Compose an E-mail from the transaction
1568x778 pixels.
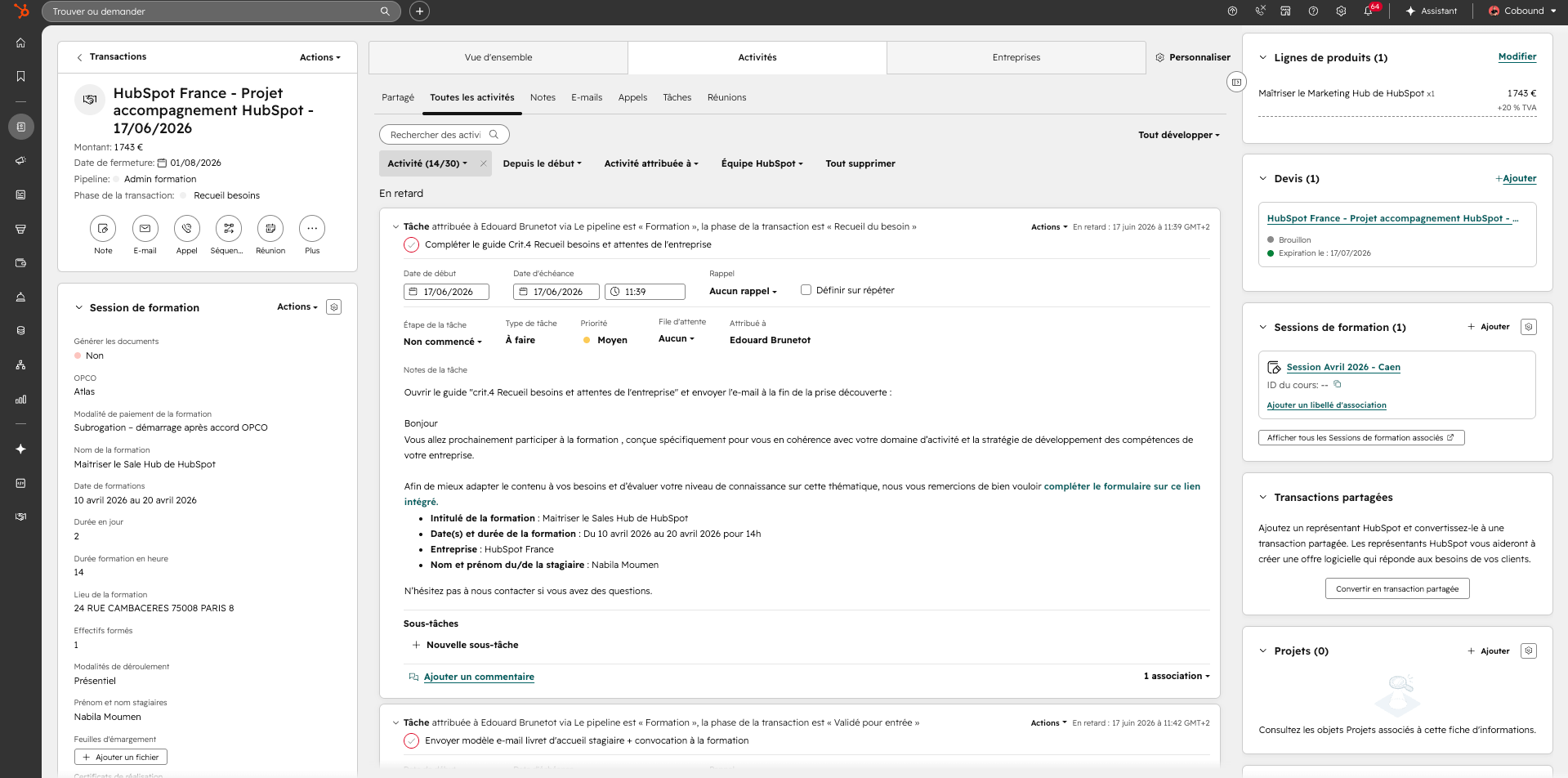145,229
